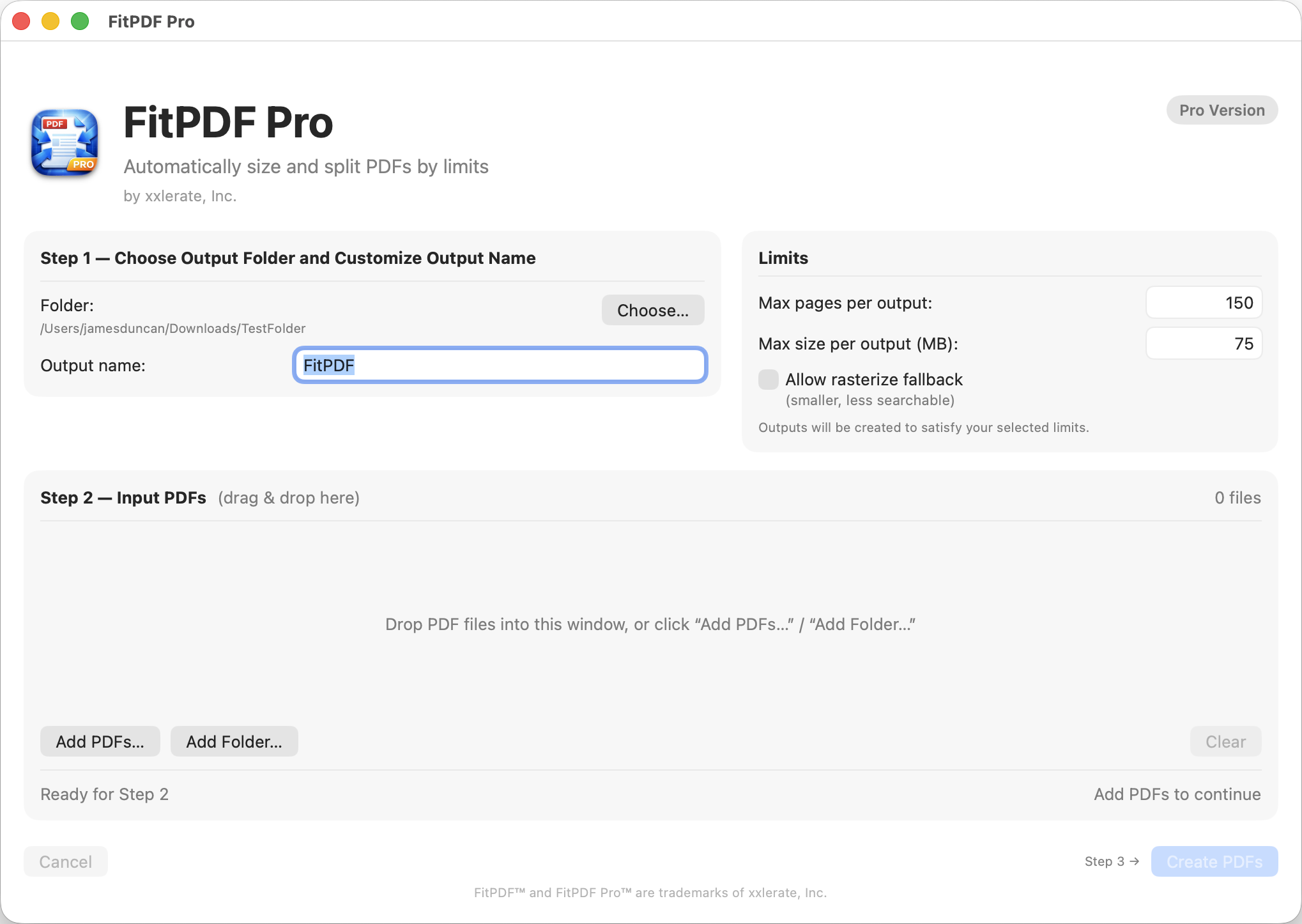The image size is (1302, 924).
Task: Click the Create PDFs button
Action: 1214,861
